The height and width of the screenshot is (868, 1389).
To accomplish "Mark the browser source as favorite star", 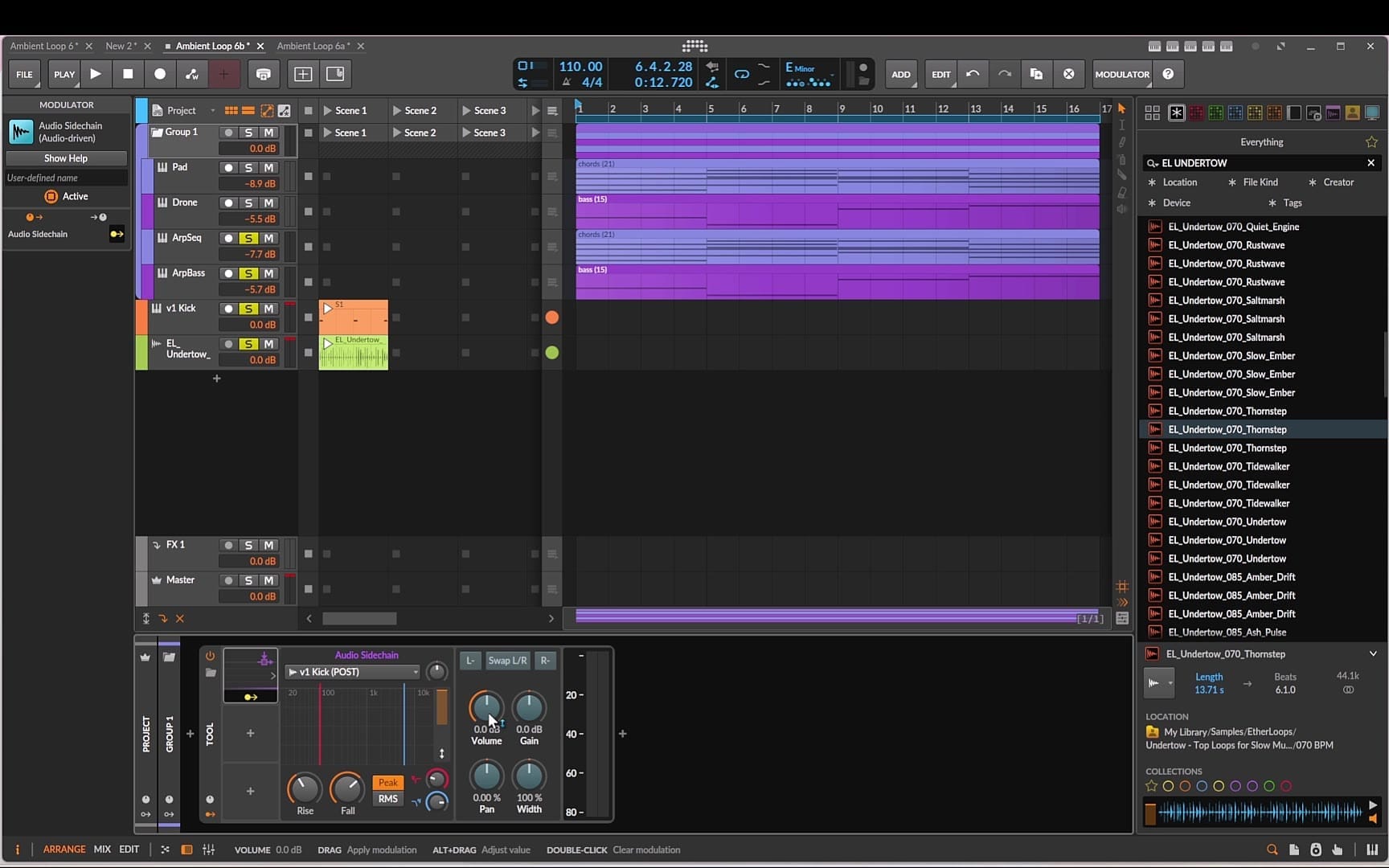I will click(1371, 142).
